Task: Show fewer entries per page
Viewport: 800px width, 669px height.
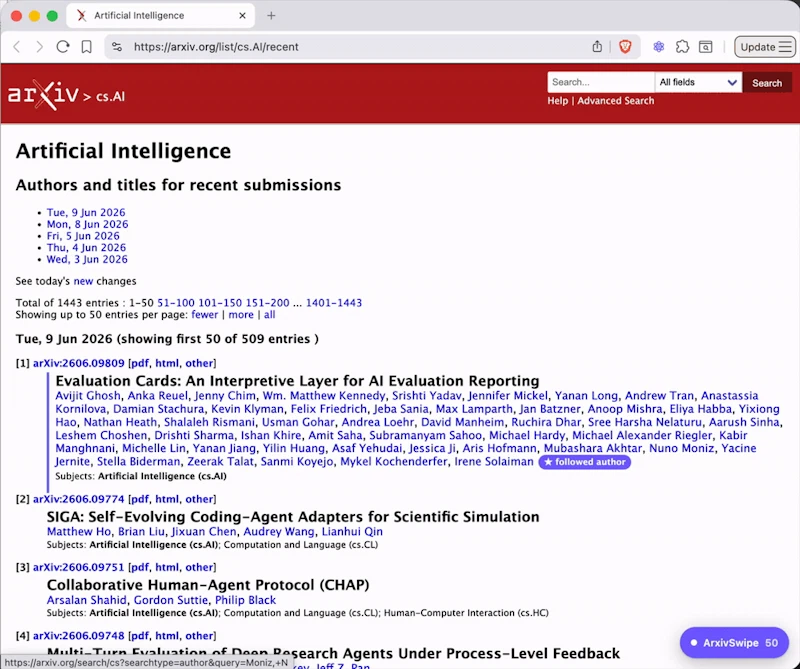Action: tap(205, 314)
